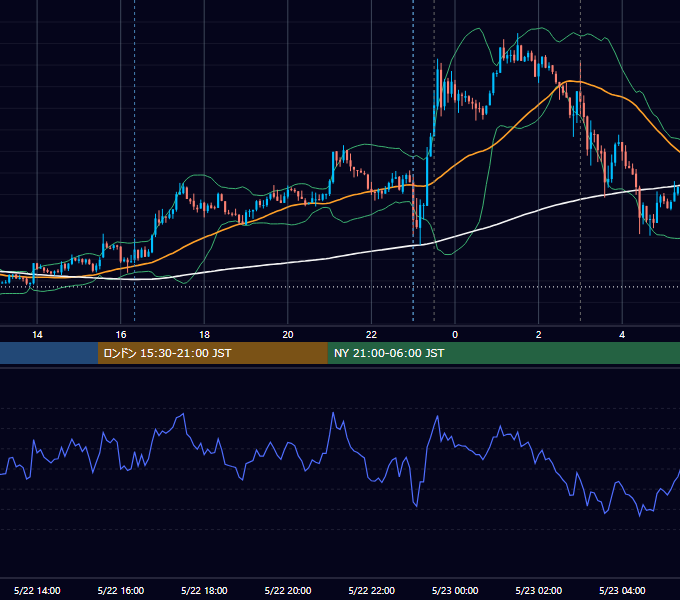Click hour label 18 on price chart axis
Image resolution: width=680 pixels, height=600 pixels.
pos(204,334)
